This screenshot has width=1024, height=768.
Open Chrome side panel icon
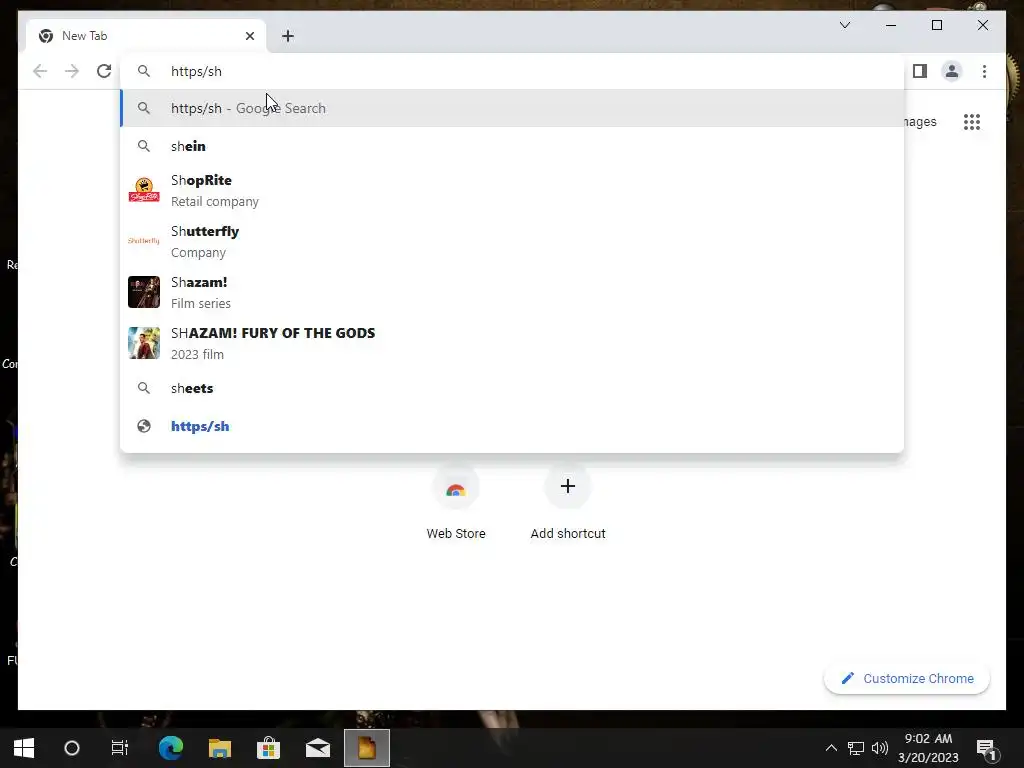(x=920, y=71)
